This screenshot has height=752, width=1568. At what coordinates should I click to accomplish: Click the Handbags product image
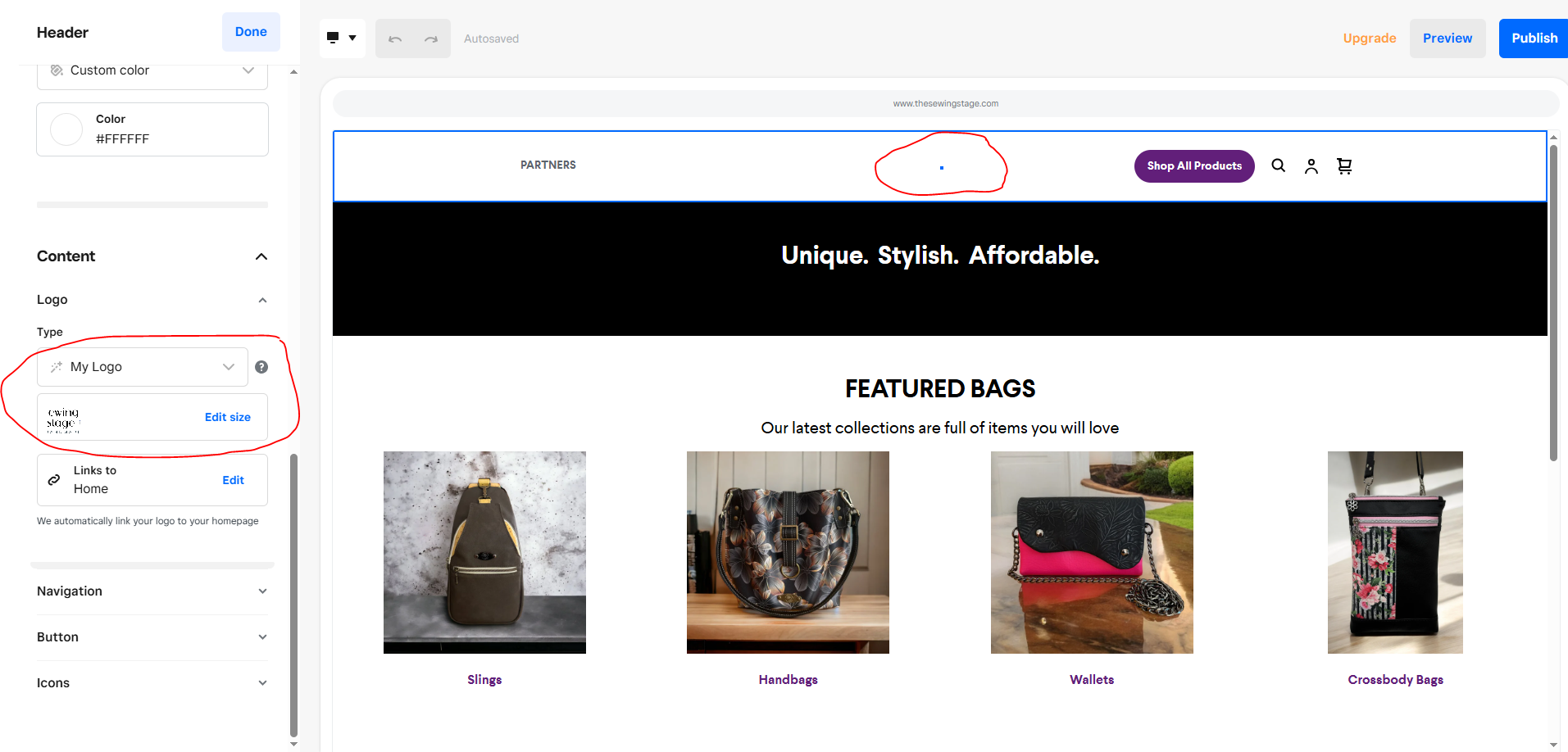click(788, 552)
